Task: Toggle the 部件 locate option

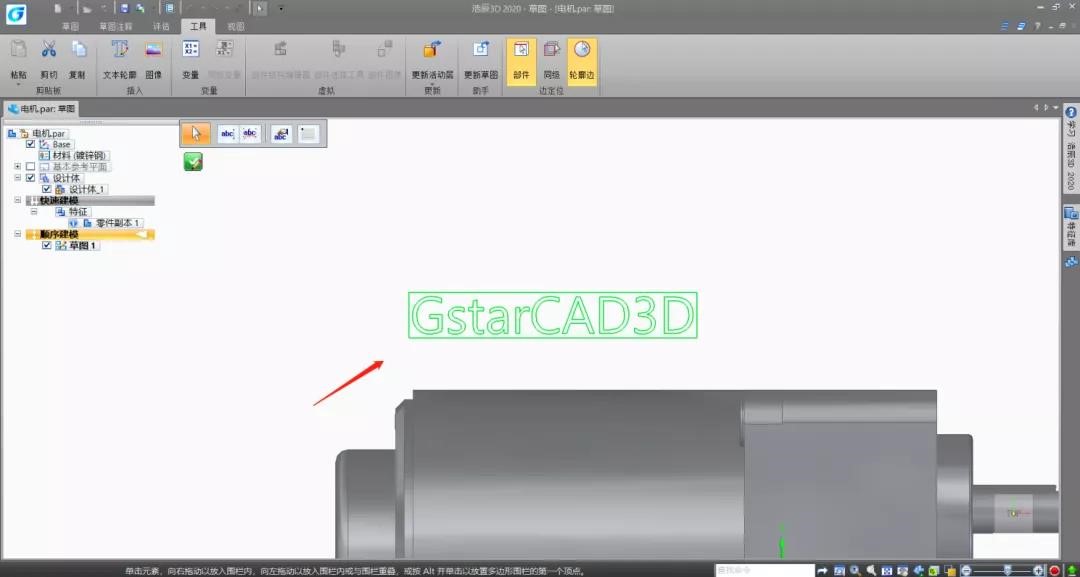Action: point(521,61)
